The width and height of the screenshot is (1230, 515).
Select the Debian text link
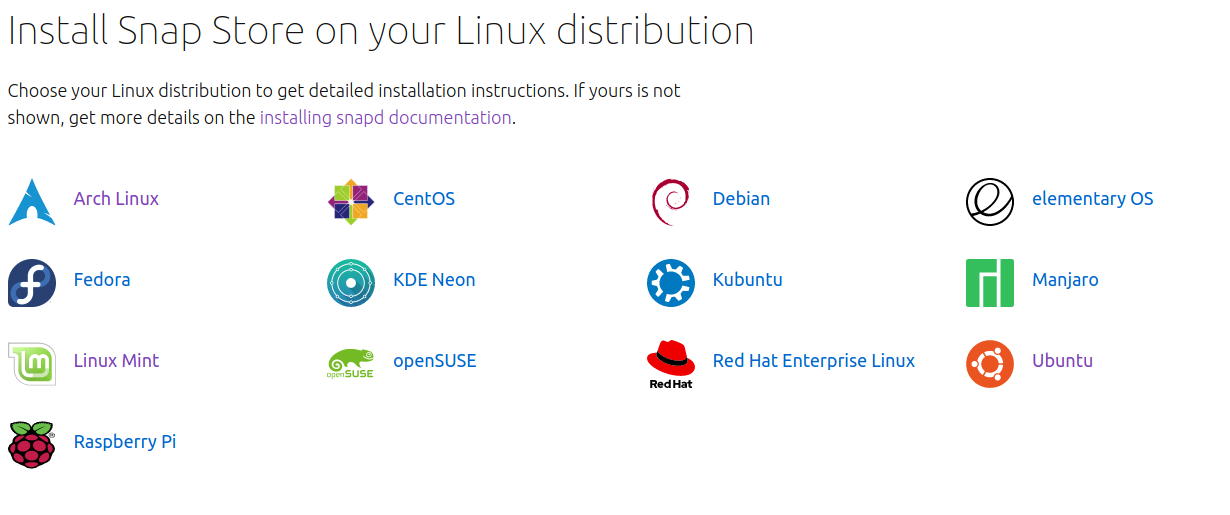pyautogui.click(x=741, y=199)
